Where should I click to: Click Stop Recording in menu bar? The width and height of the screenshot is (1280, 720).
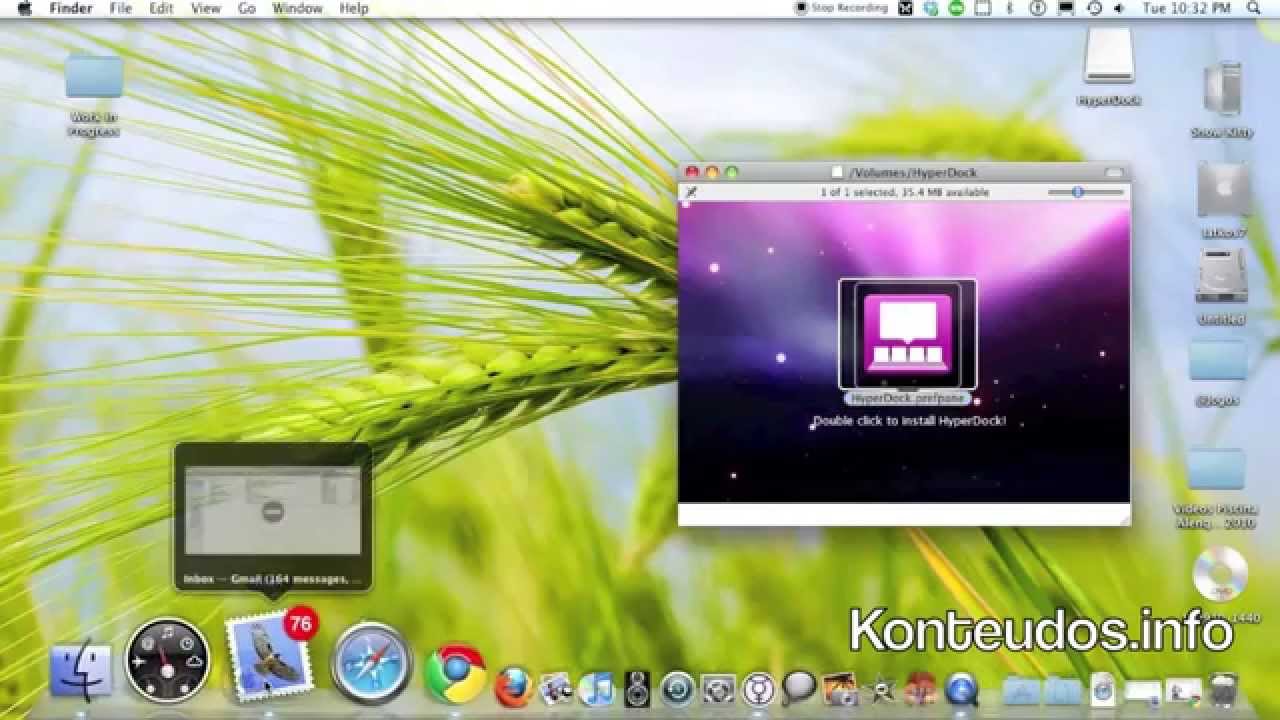(x=841, y=8)
